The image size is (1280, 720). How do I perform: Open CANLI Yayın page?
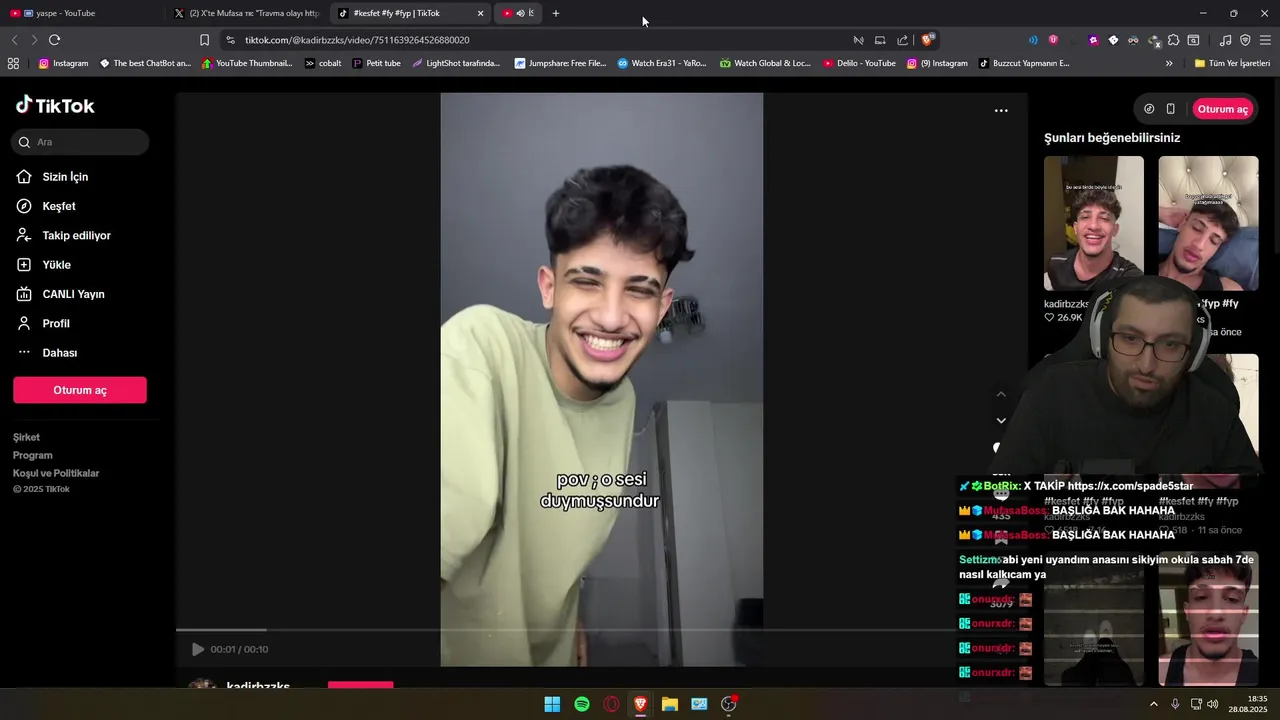(x=73, y=294)
